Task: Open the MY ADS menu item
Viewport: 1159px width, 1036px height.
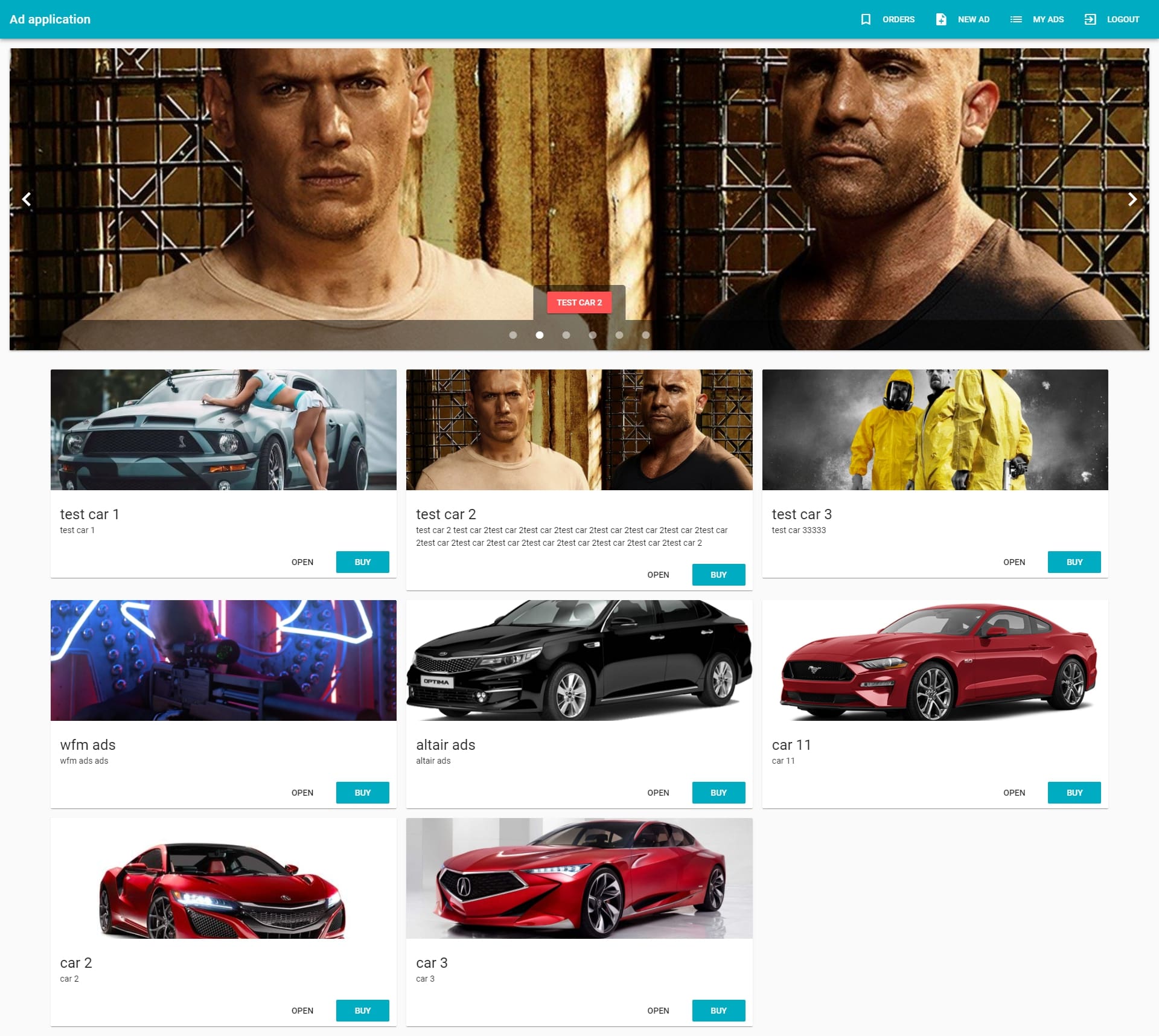Action: click(x=1048, y=19)
